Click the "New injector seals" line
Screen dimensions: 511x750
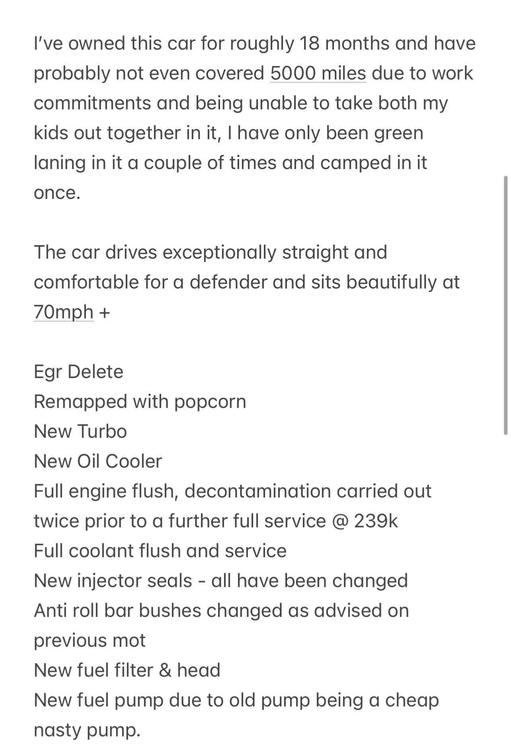click(x=221, y=581)
